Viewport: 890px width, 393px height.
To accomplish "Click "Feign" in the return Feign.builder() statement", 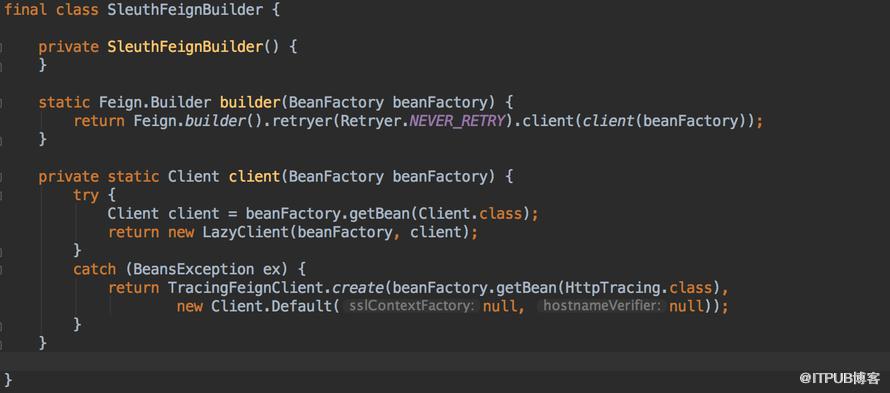I will [x=155, y=121].
